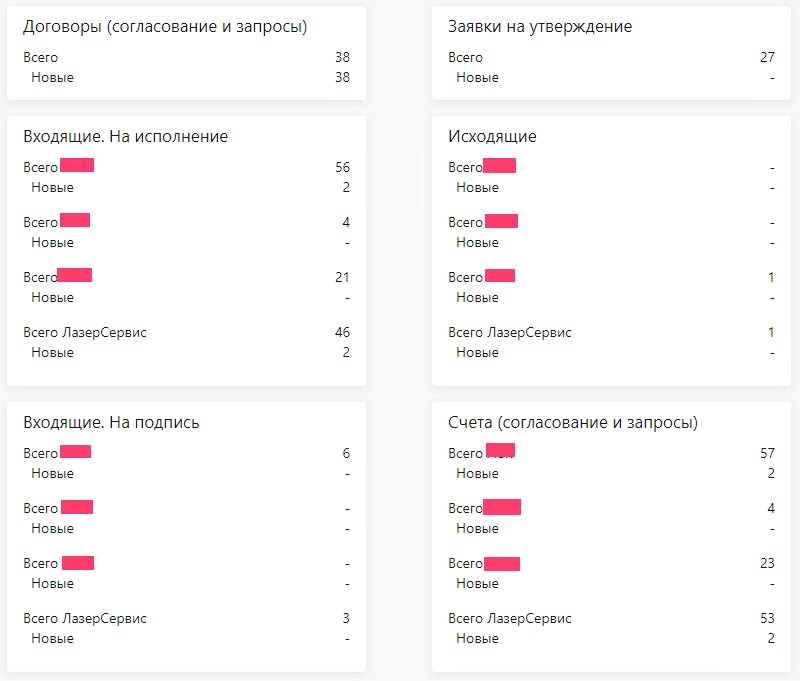Open Всего ЛазерСервис under Входящие. На исполнение
Image resolution: width=800 pixels, height=681 pixels.
[85, 332]
